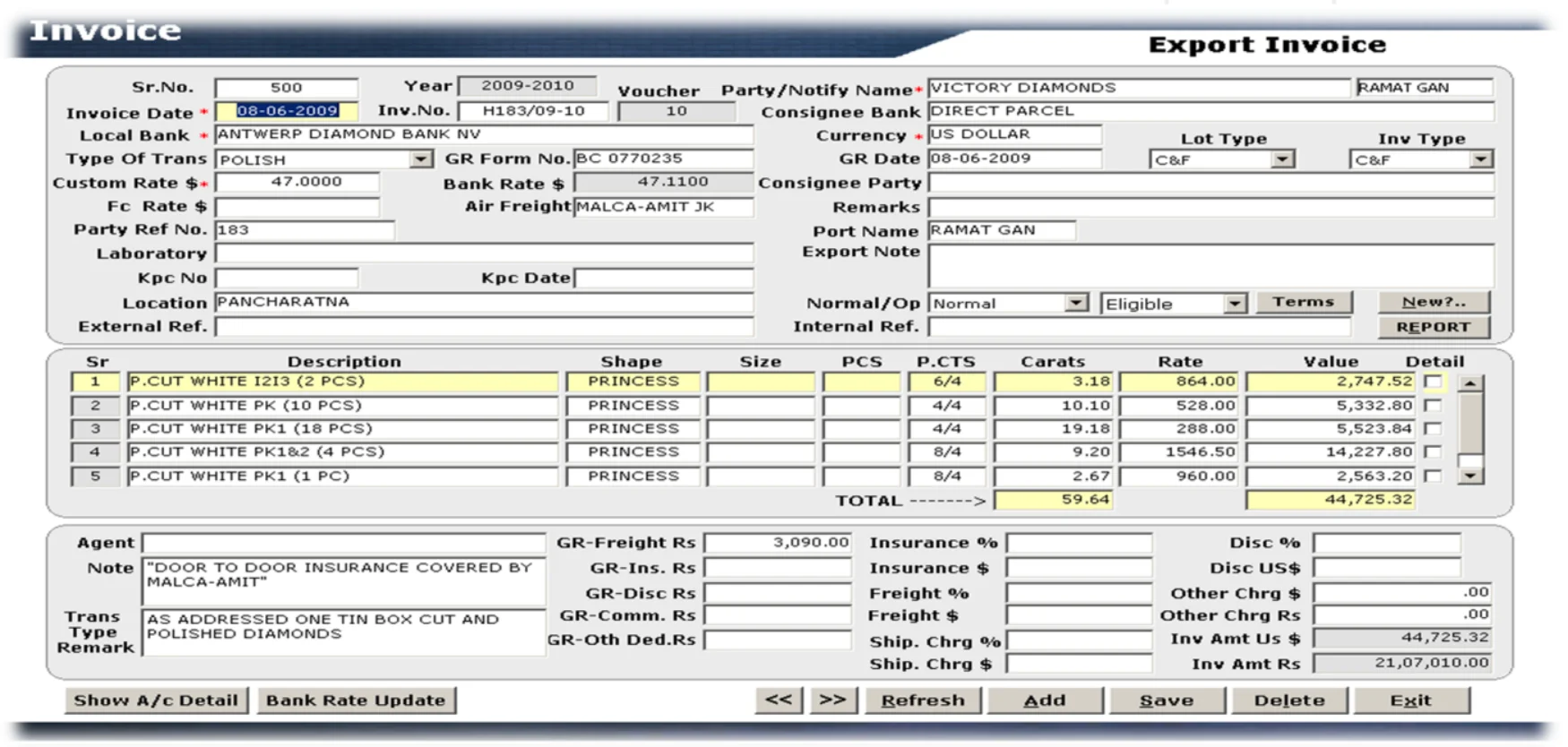Image resolution: width=1568 pixels, height=747 pixels.
Task: Click the Remarks field
Action: click(1211, 207)
